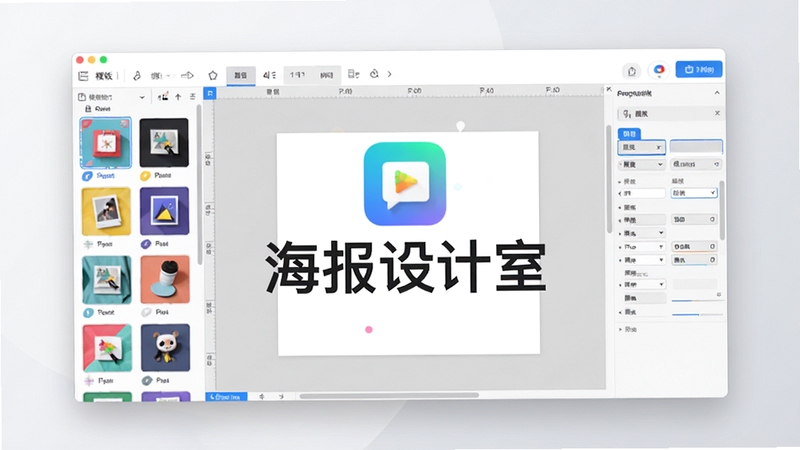Click the blue icon under the gift box thumbnail
Image resolution: width=800 pixels, height=450 pixels.
[x=87, y=176]
